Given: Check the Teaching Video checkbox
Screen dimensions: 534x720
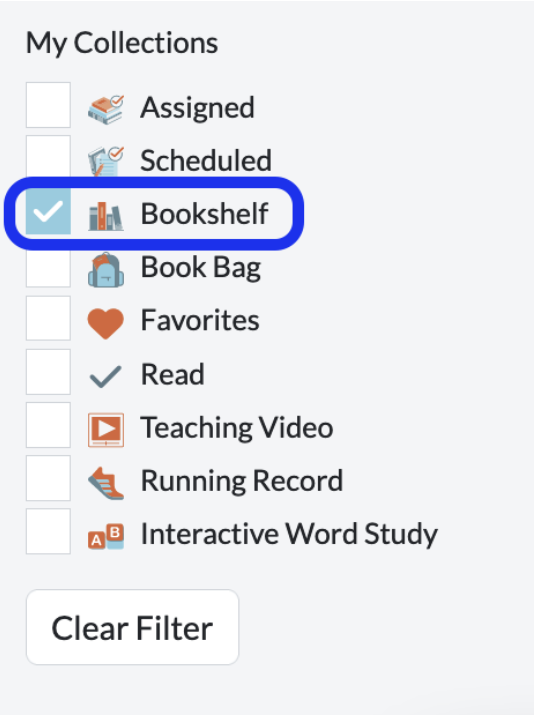Looking at the screenshot, I should pos(48,425).
